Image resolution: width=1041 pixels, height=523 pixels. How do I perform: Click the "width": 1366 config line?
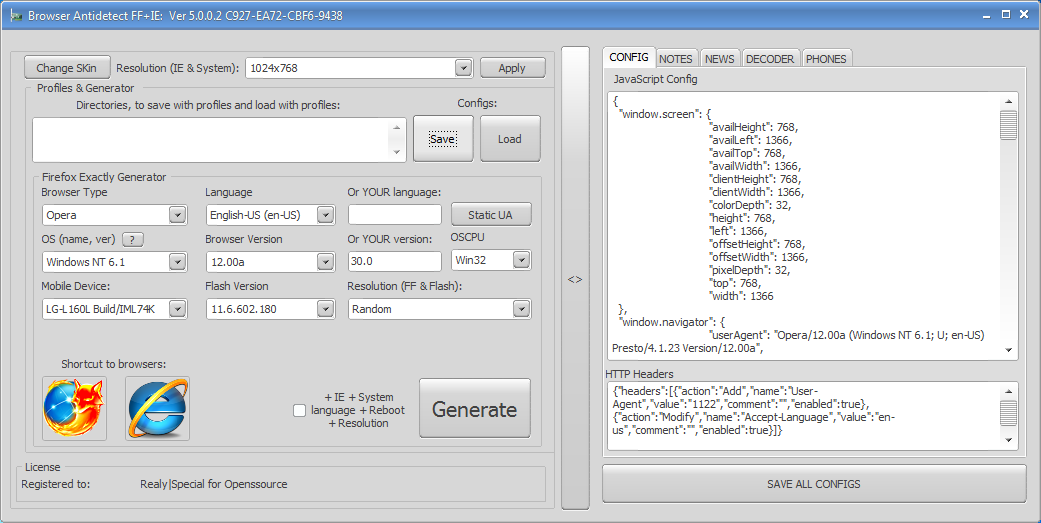tap(742, 296)
